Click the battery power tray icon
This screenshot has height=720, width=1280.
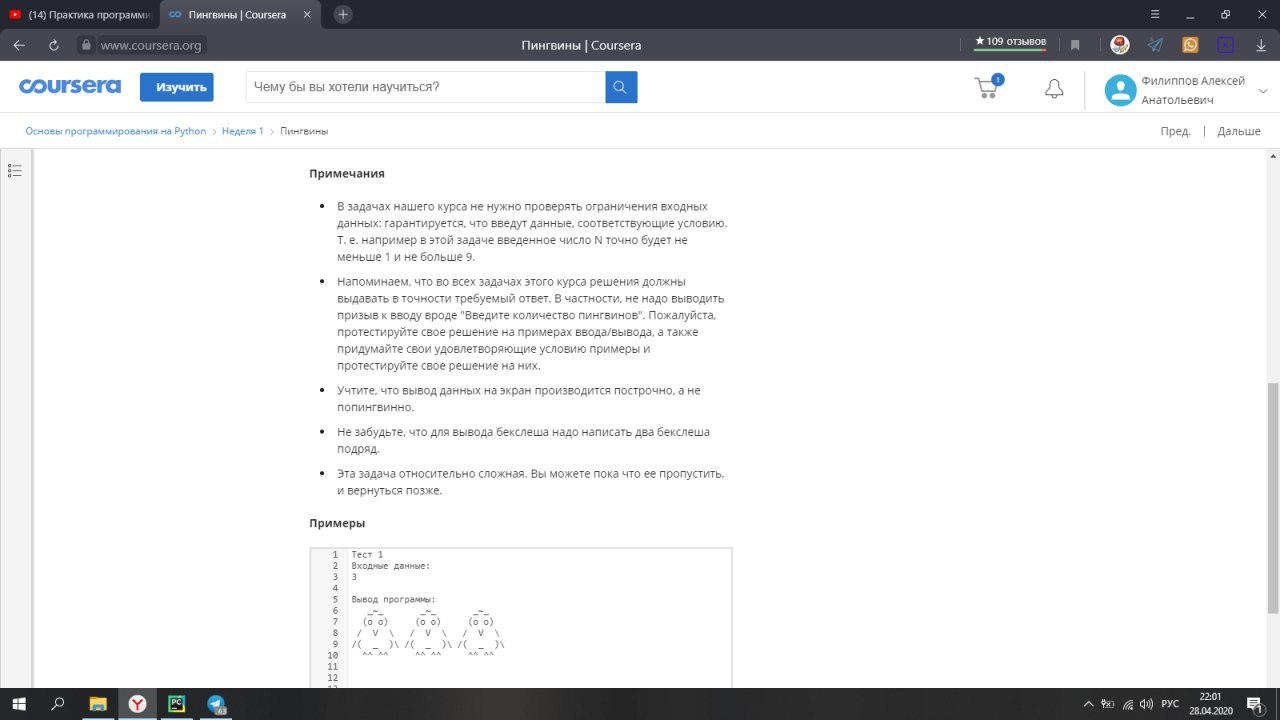pos(1108,704)
